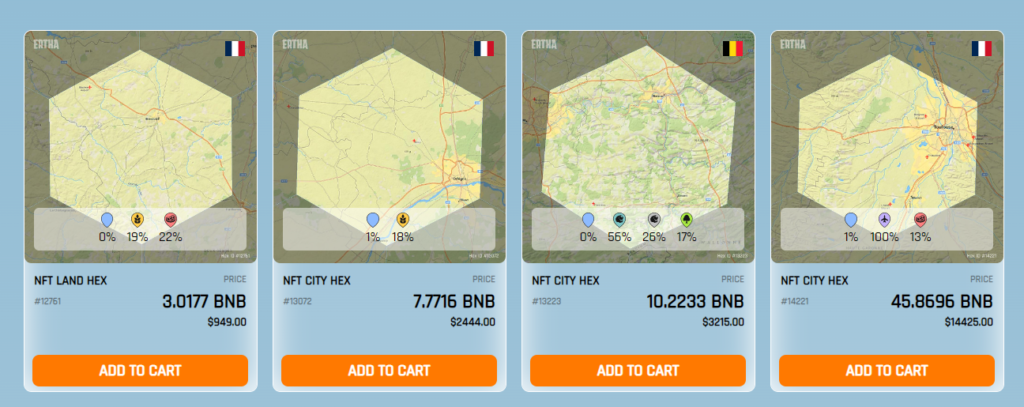The width and height of the screenshot is (1024, 407).
Task: Click the water drop pin on hex #14221
Action: coord(851,219)
